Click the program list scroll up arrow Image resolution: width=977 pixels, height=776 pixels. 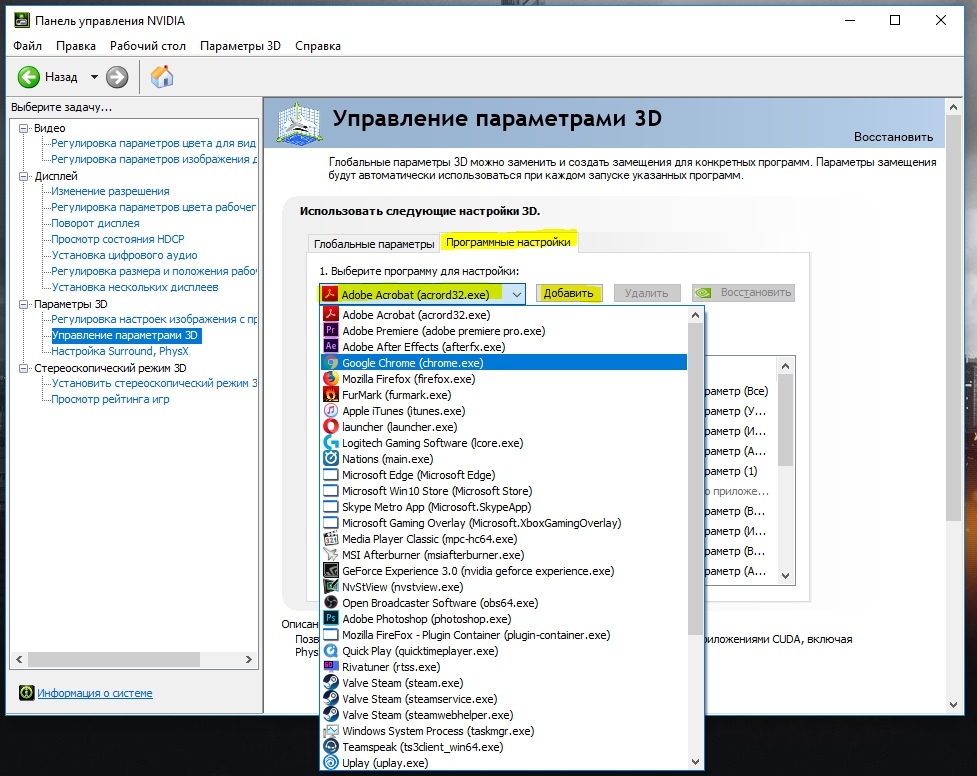point(695,315)
